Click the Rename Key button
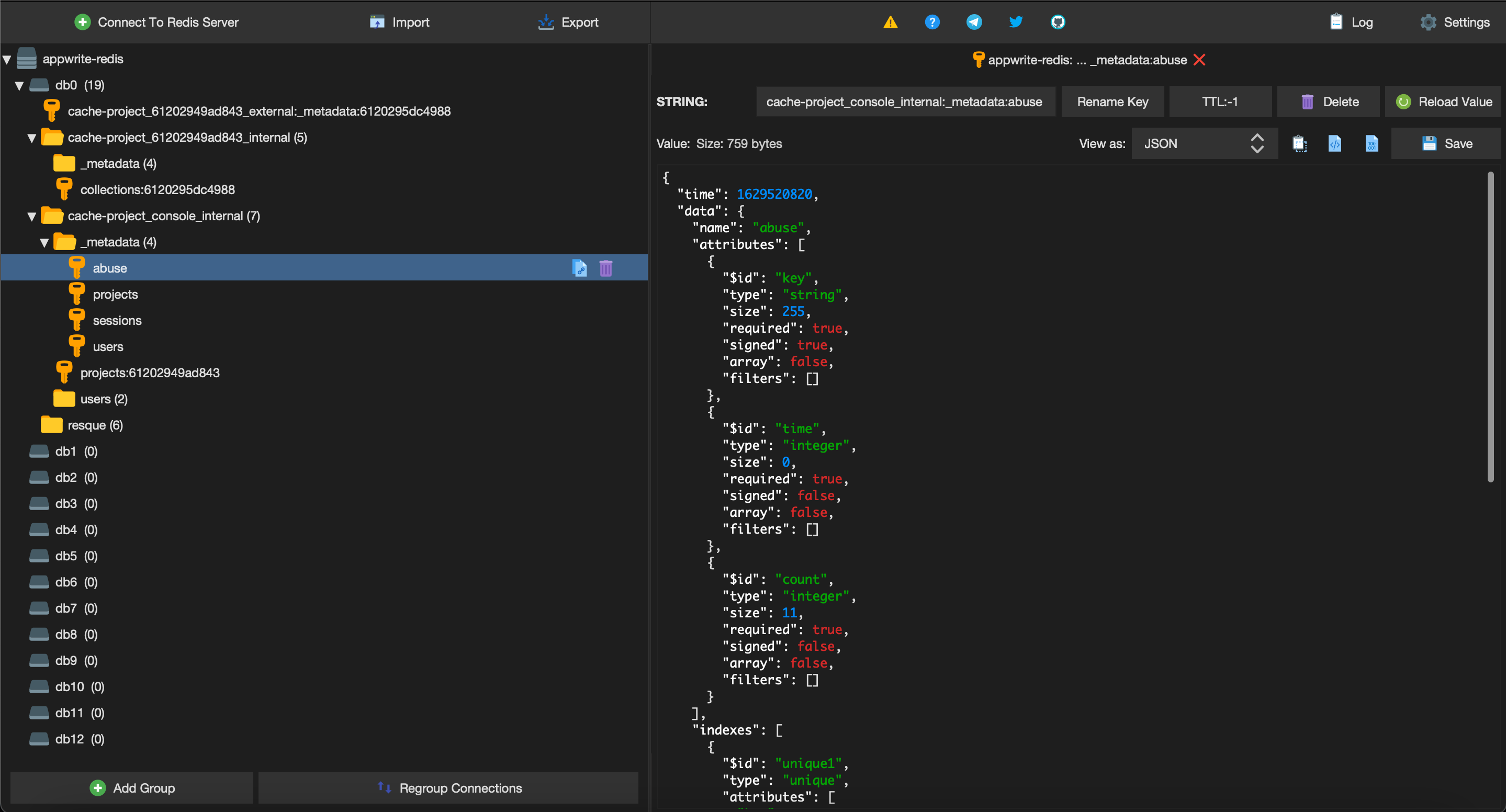This screenshot has height=812, width=1506. click(x=1112, y=101)
